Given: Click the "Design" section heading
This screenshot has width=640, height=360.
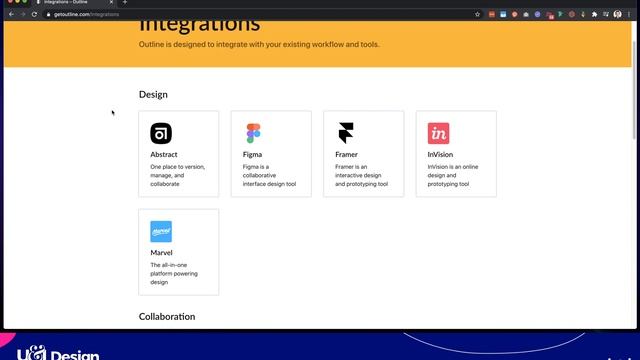Looking at the screenshot, I should pyautogui.click(x=153, y=94).
